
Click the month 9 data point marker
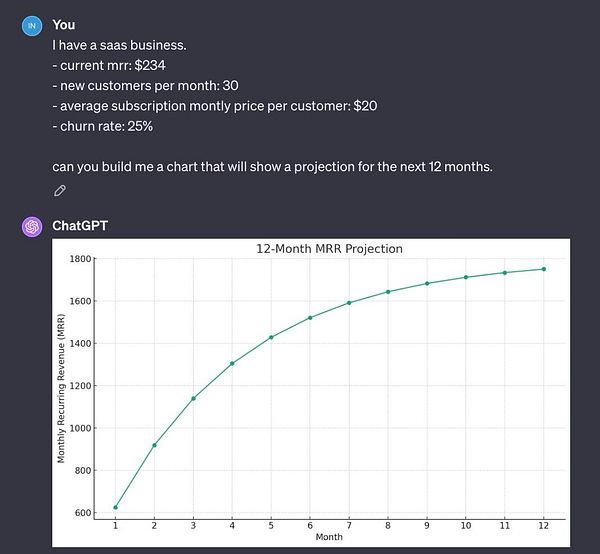click(427, 283)
